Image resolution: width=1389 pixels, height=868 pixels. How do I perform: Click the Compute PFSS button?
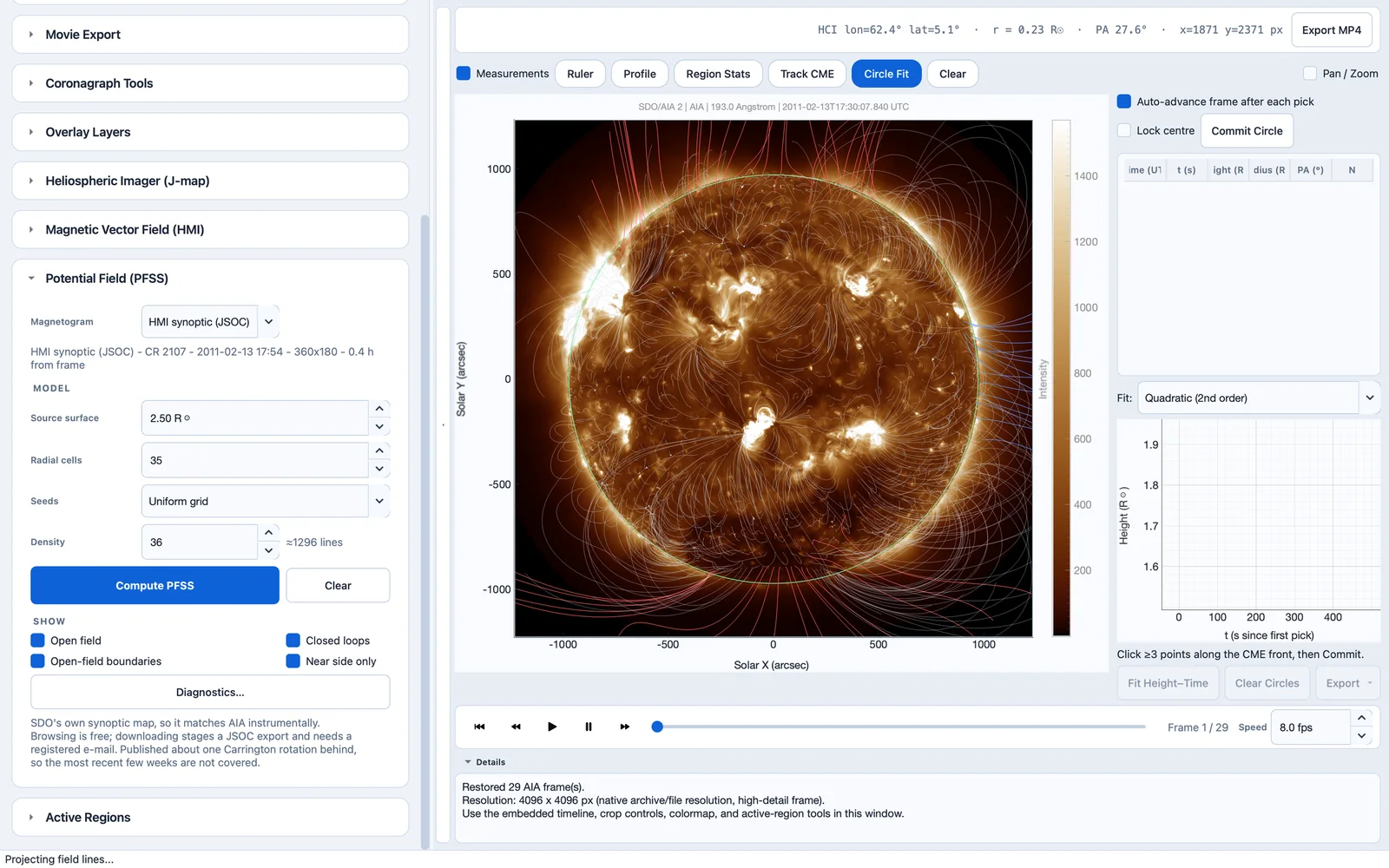point(155,586)
